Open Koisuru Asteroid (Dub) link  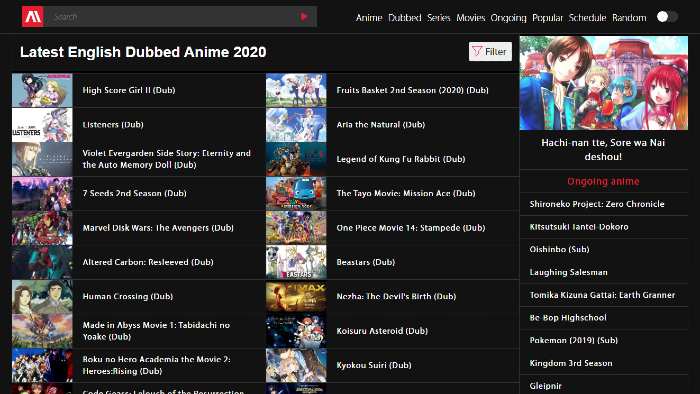tap(382, 331)
